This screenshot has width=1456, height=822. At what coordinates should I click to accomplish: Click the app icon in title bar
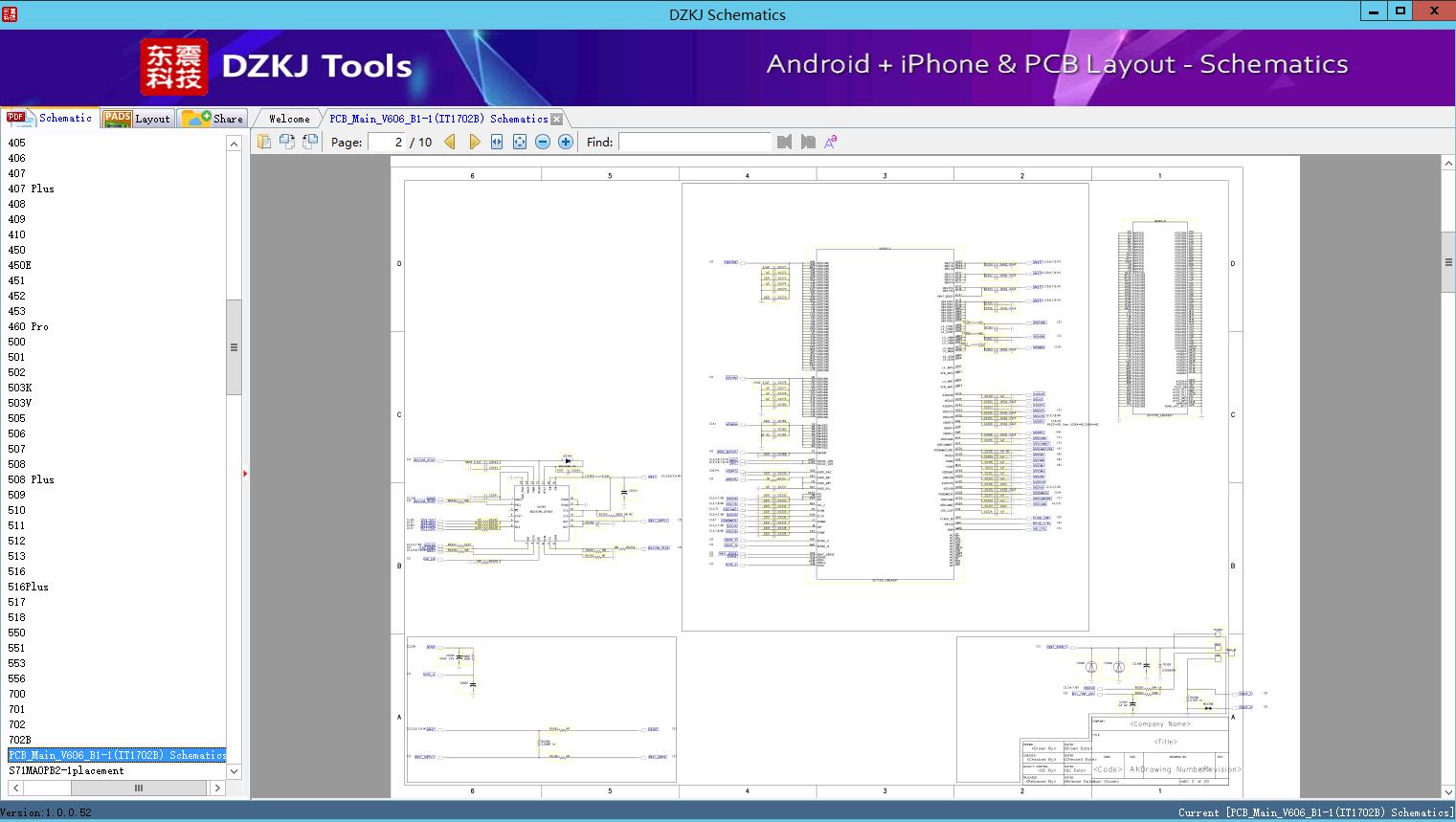point(10,13)
